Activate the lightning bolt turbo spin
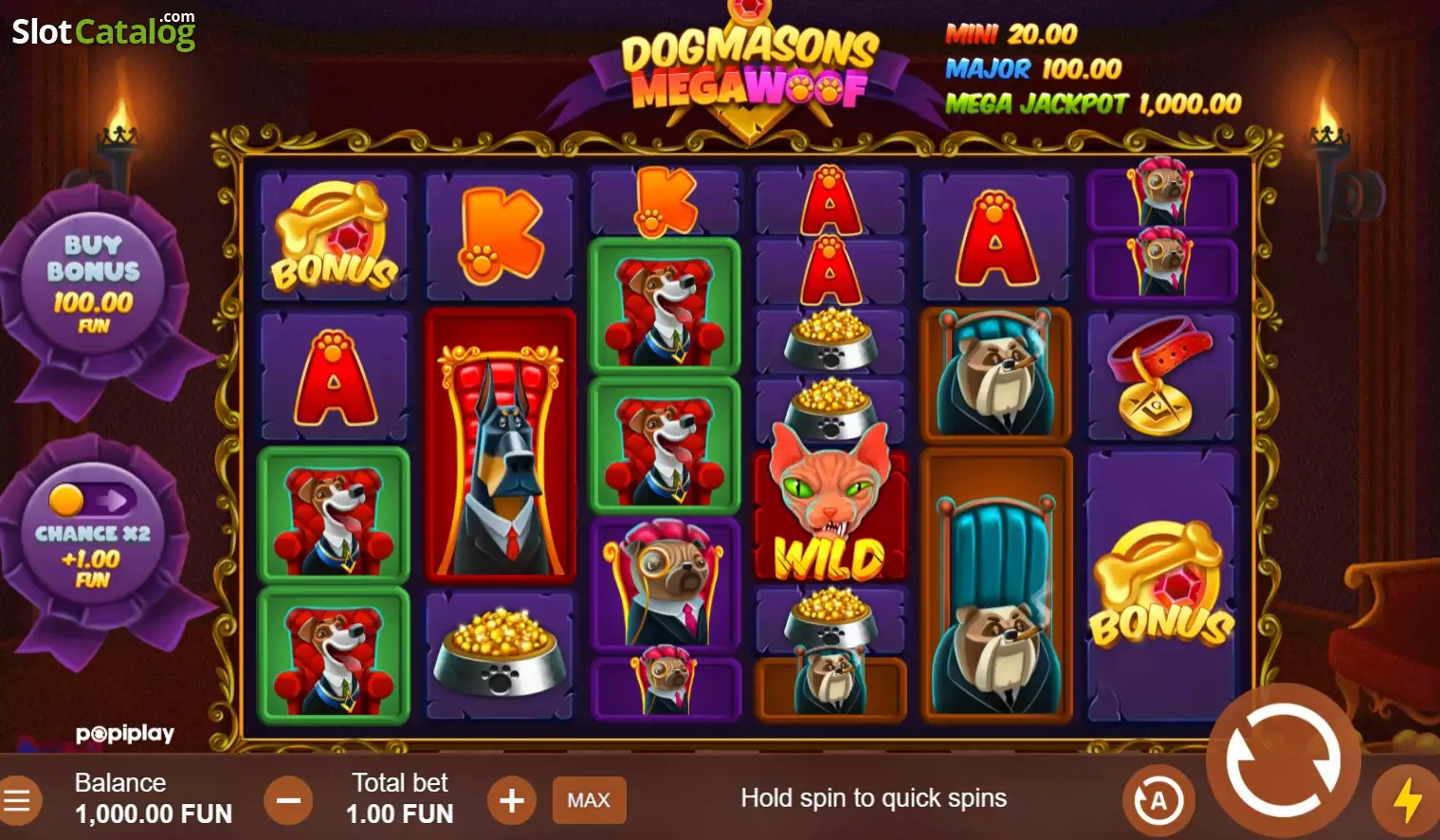This screenshot has height=840, width=1440. [1408, 800]
